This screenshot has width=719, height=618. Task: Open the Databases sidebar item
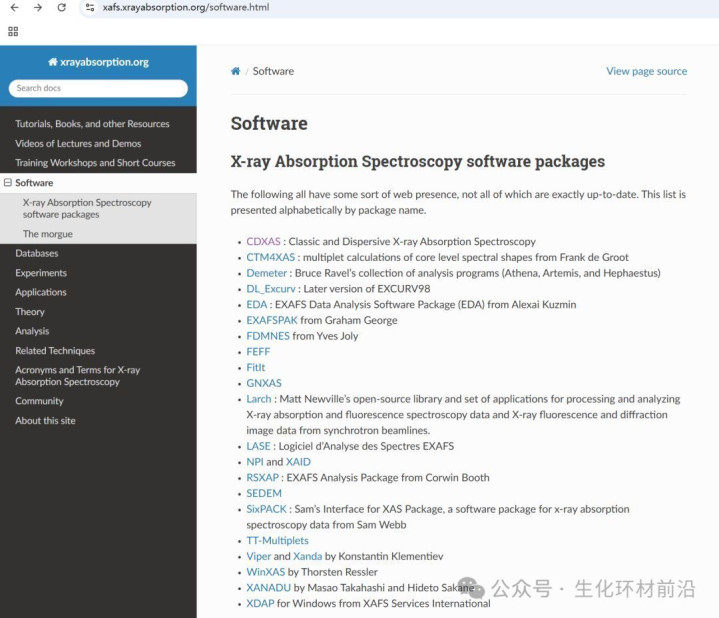point(37,253)
